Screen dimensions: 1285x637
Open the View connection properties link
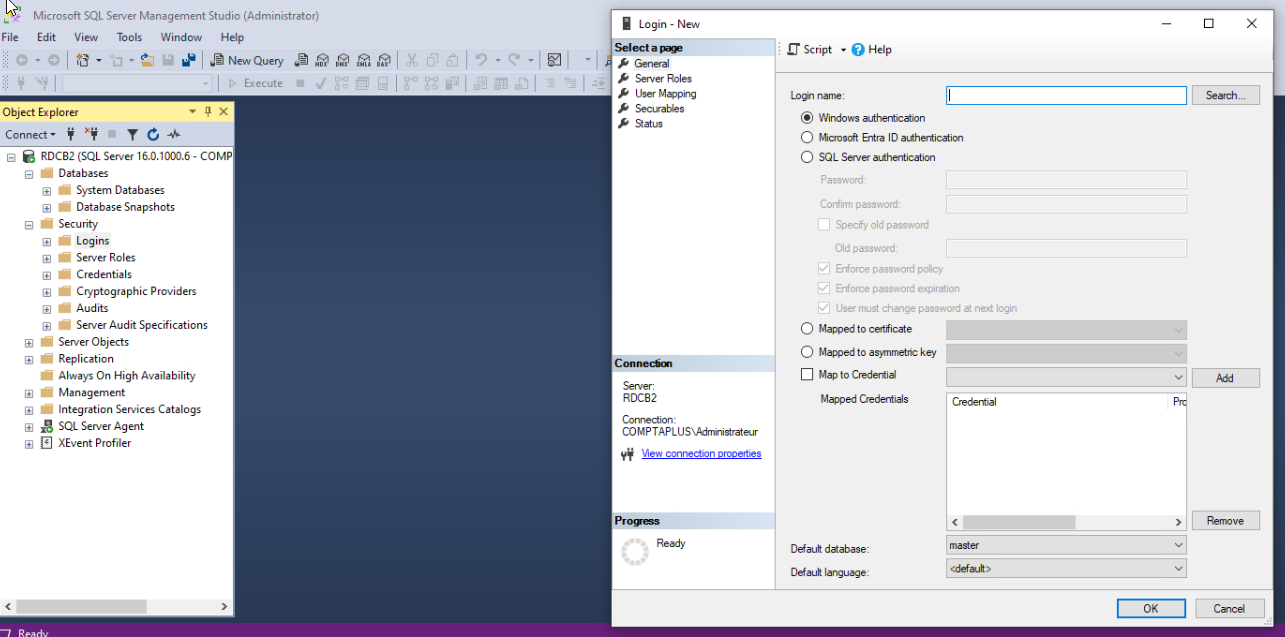pyautogui.click(x=701, y=454)
